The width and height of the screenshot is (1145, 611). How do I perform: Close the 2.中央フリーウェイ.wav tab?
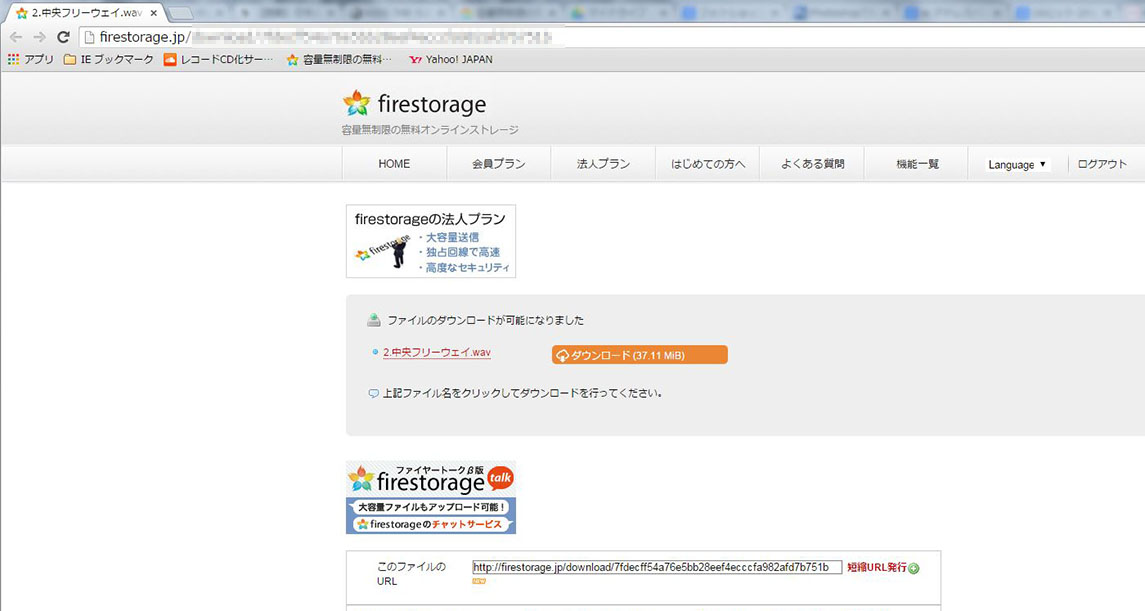click(153, 13)
